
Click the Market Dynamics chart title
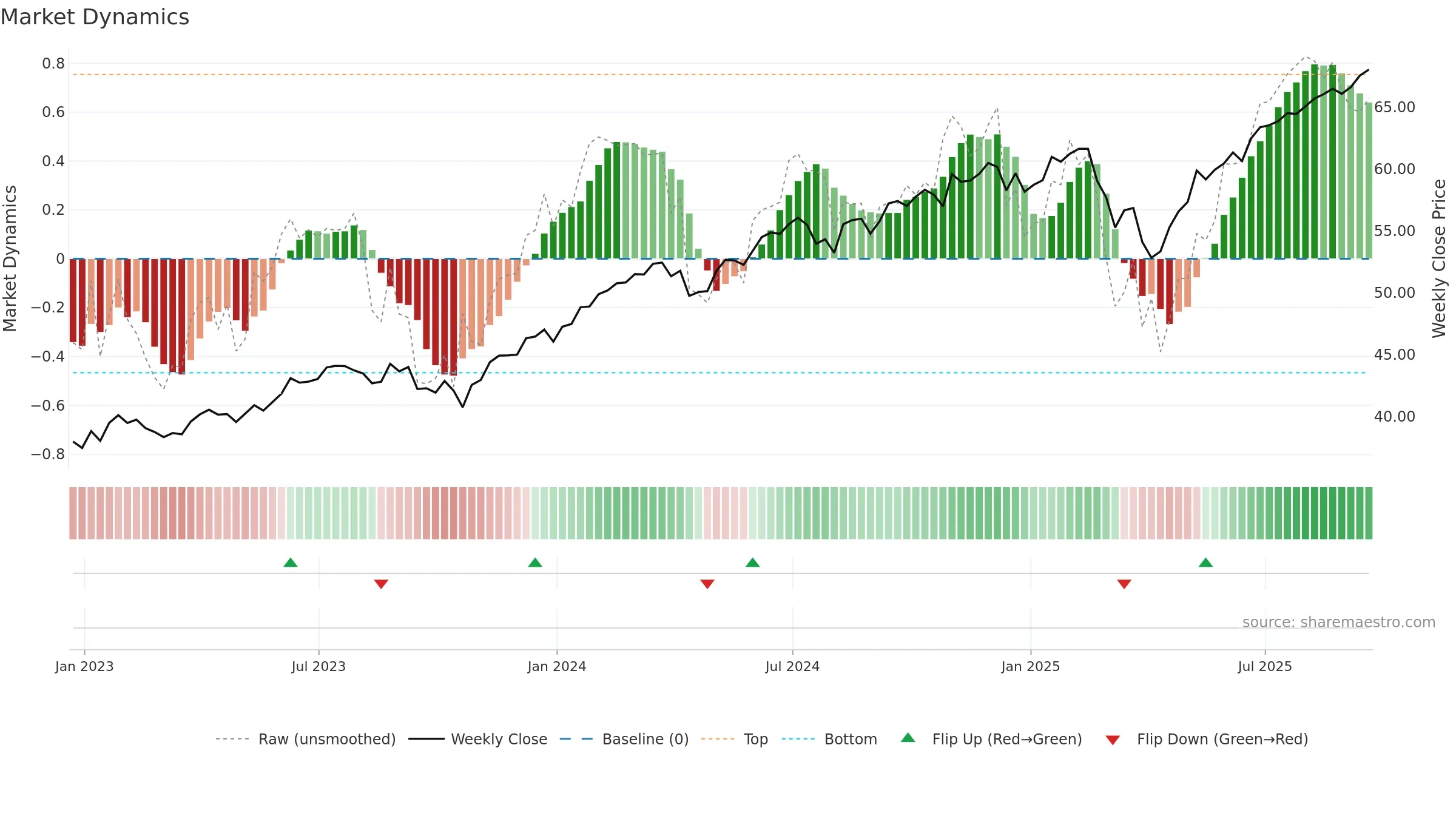click(x=95, y=17)
